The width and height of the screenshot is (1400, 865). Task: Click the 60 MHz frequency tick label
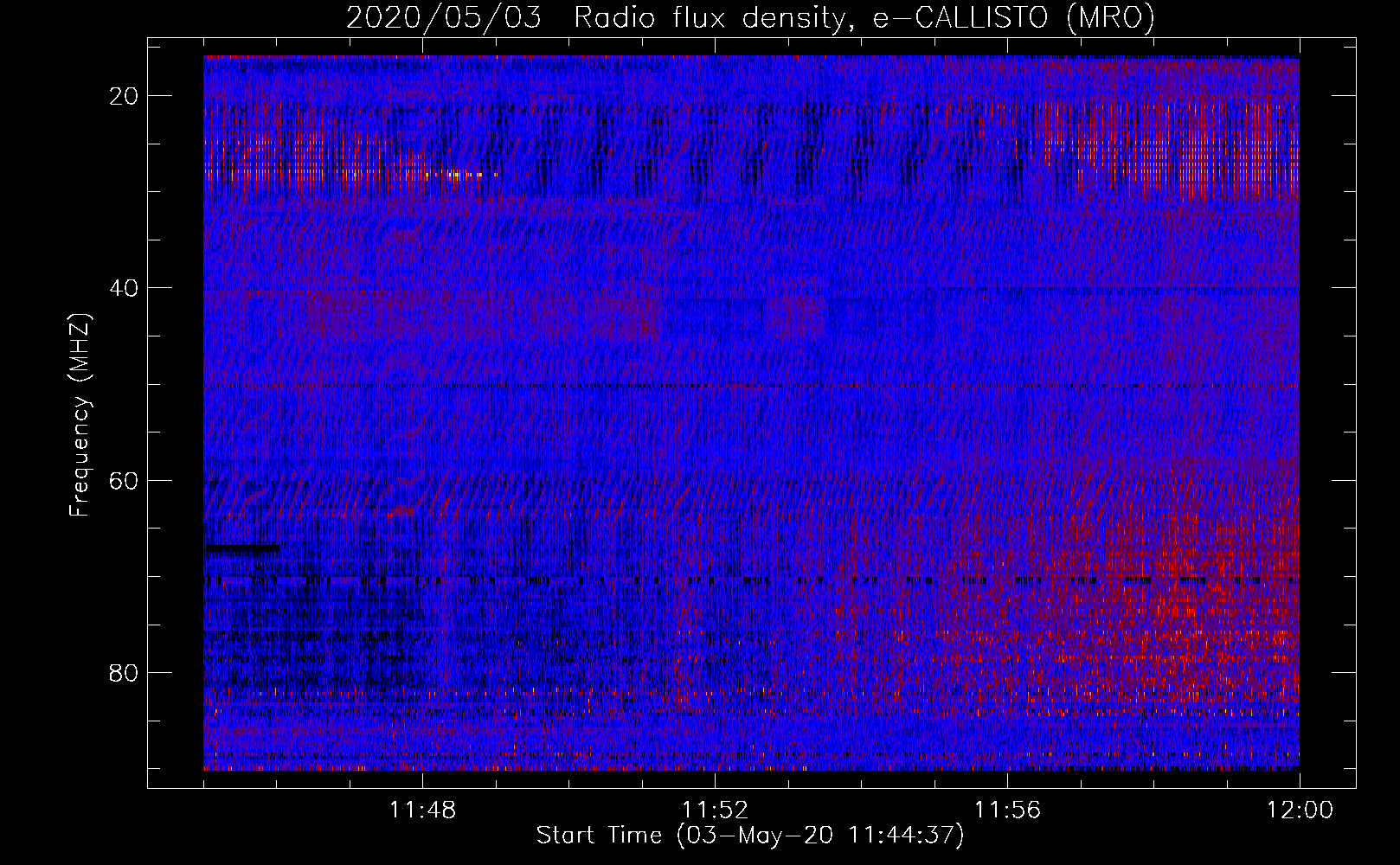click(125, 480)
